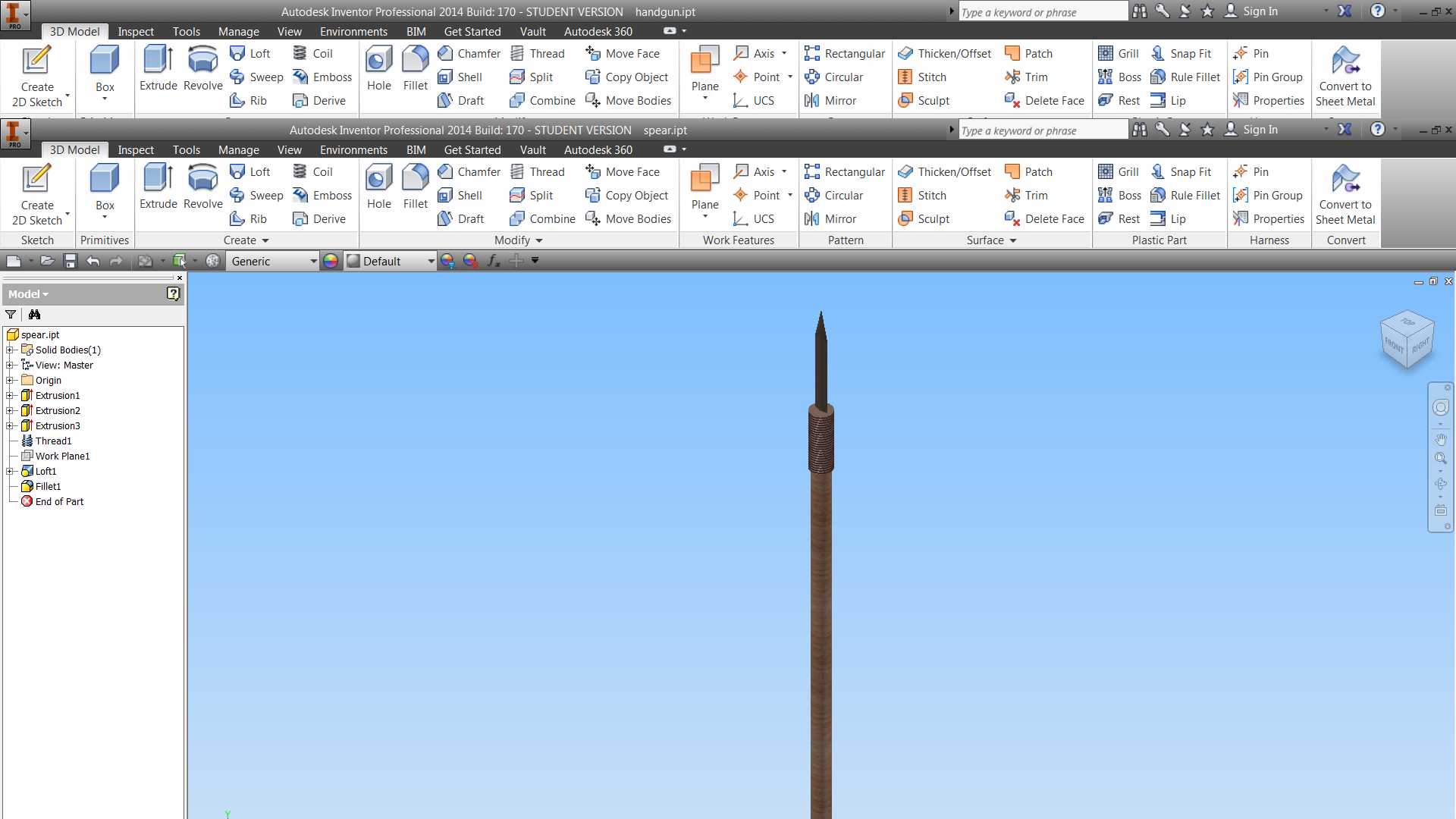Expand the Solid Bodies(1) tree node

pos(10,350)
